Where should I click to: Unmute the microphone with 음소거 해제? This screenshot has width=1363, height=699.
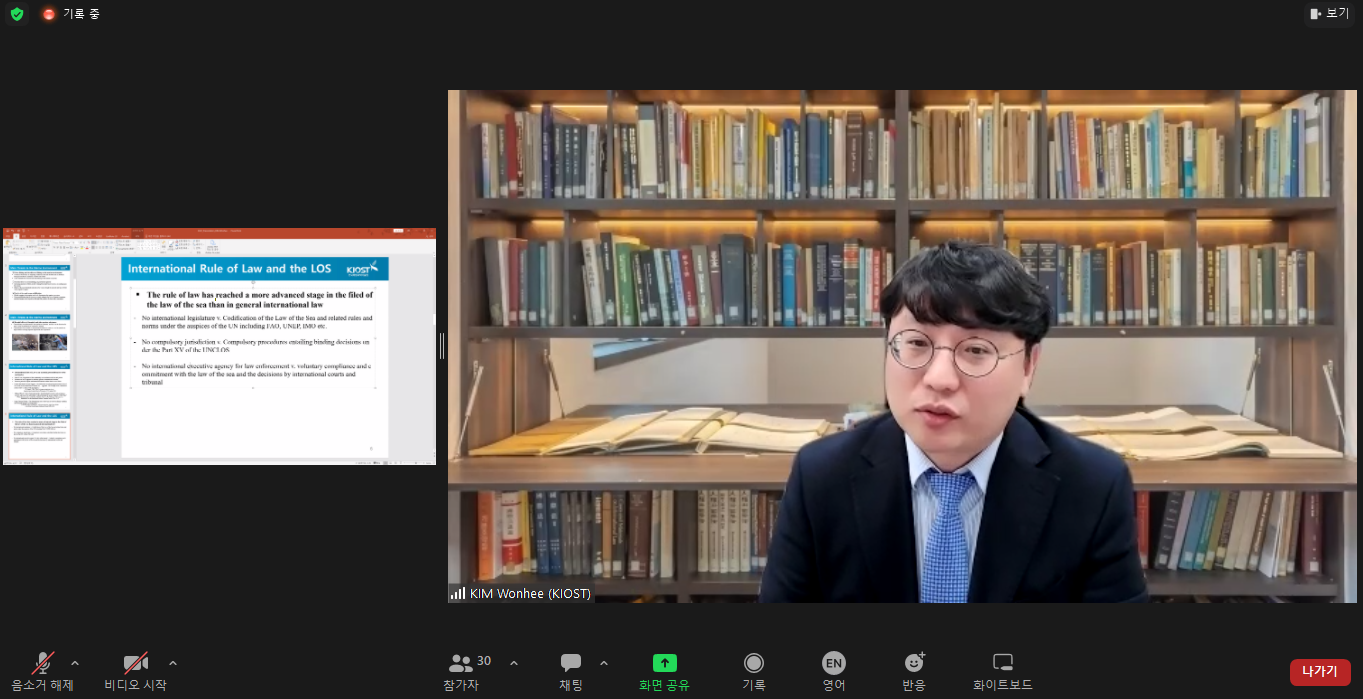[42, 671]
